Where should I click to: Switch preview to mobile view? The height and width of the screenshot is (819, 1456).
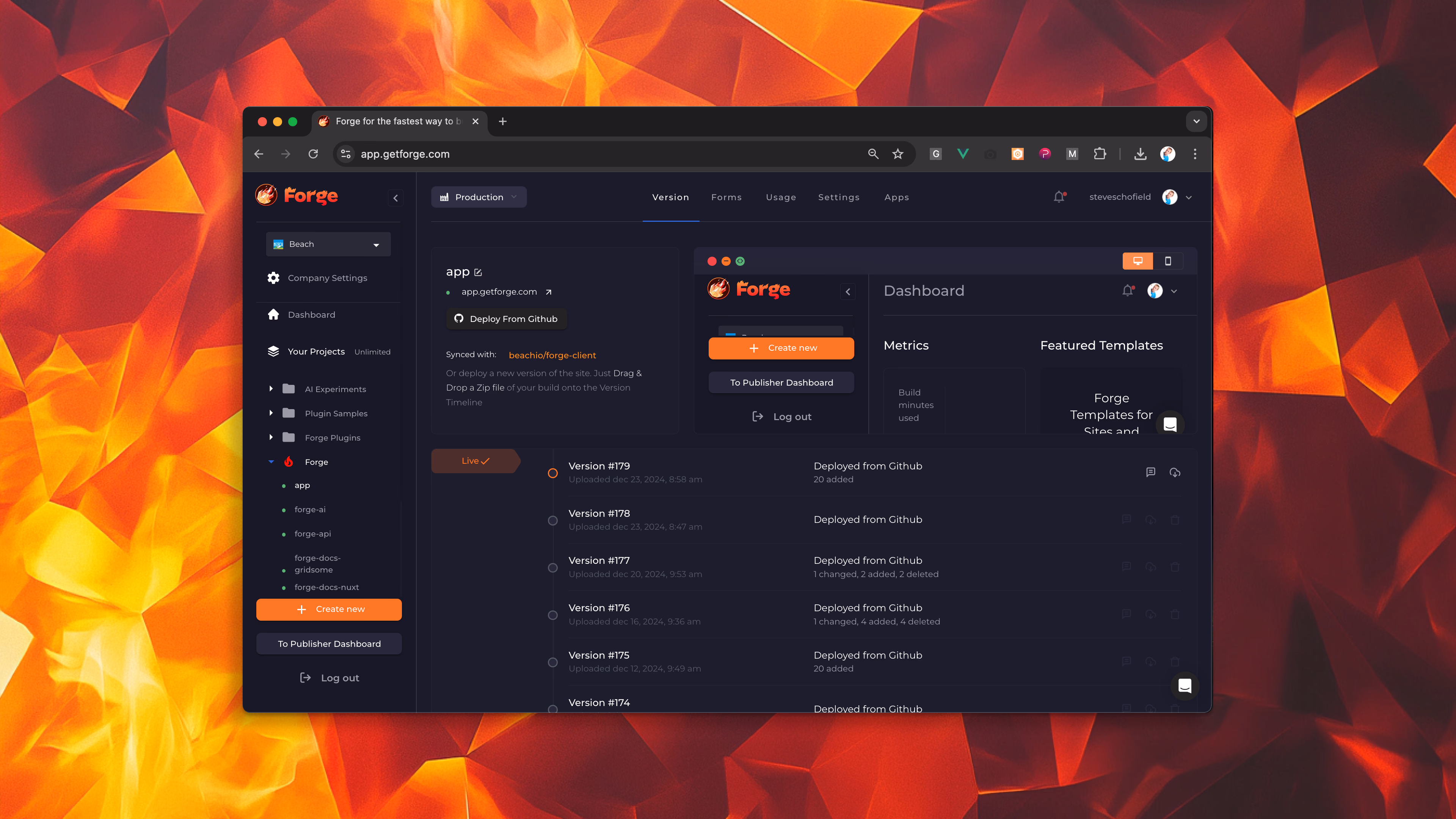pos(1168,261)
